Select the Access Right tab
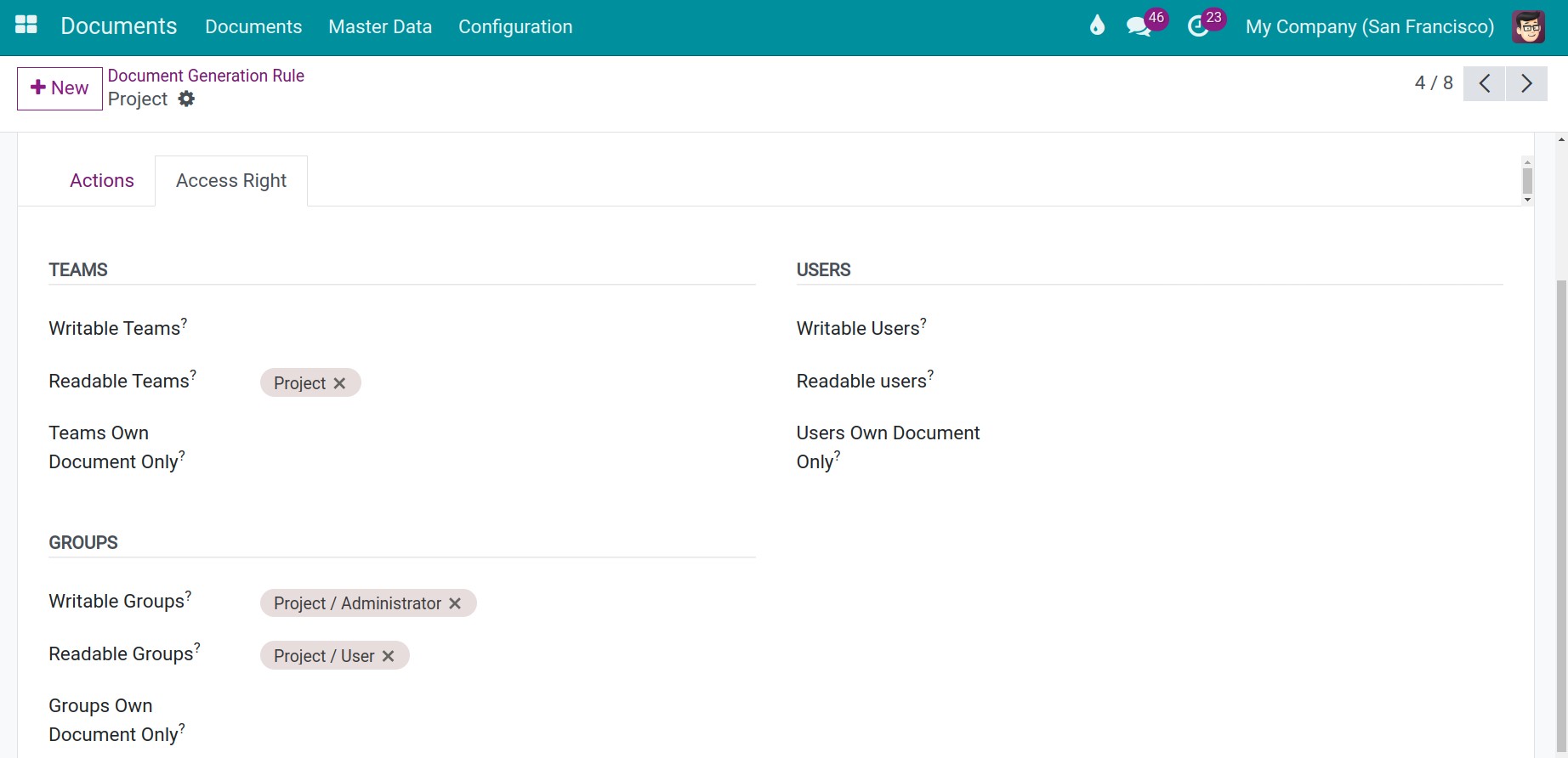This screenshot has width=1568, height=758. pos(231,180)
